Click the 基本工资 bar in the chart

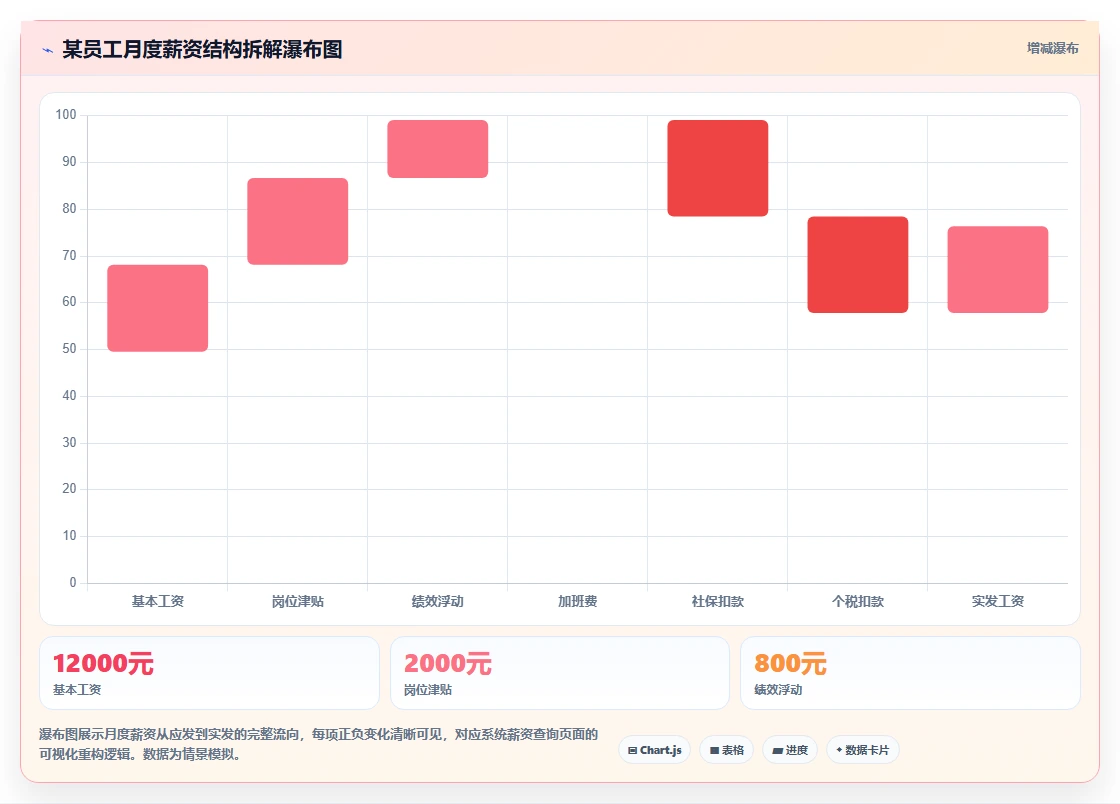pos(158,308)
